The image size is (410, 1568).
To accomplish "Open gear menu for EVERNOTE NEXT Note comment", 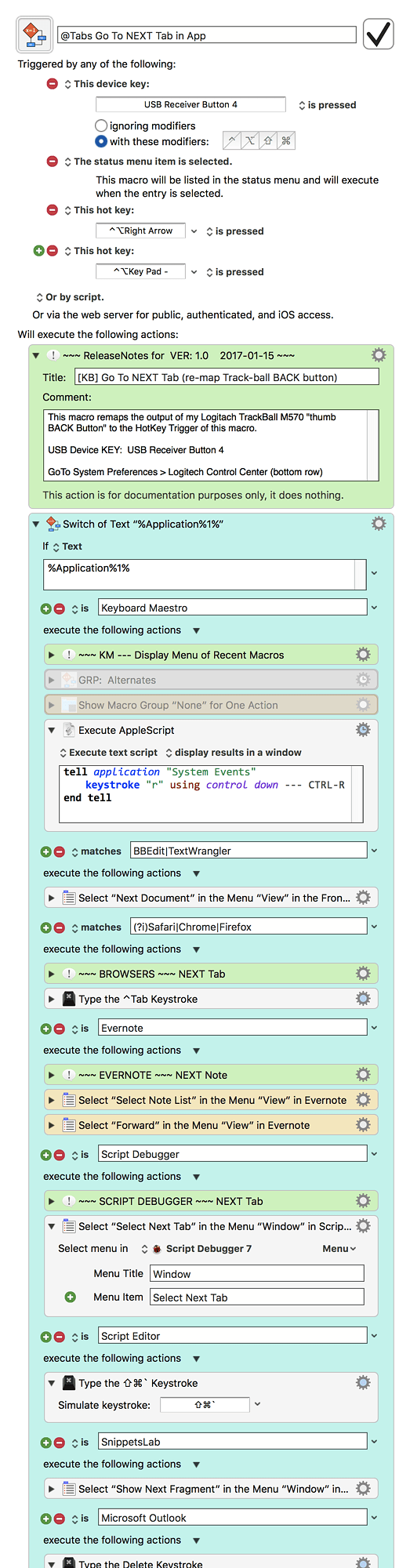I will pos(363,1075).
